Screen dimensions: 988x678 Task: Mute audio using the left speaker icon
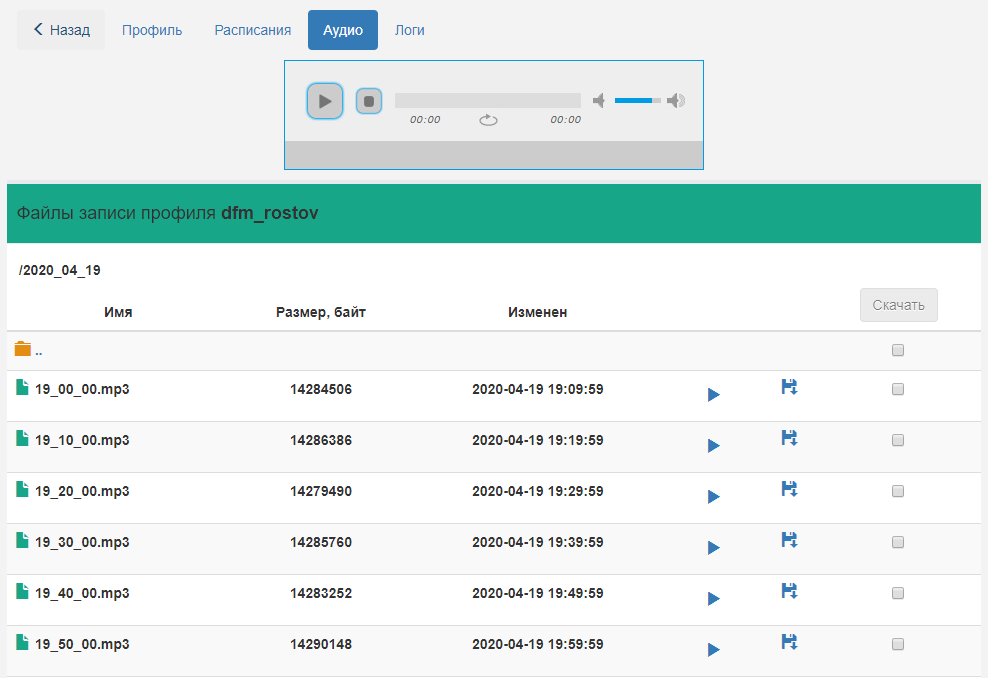[599, 101]
